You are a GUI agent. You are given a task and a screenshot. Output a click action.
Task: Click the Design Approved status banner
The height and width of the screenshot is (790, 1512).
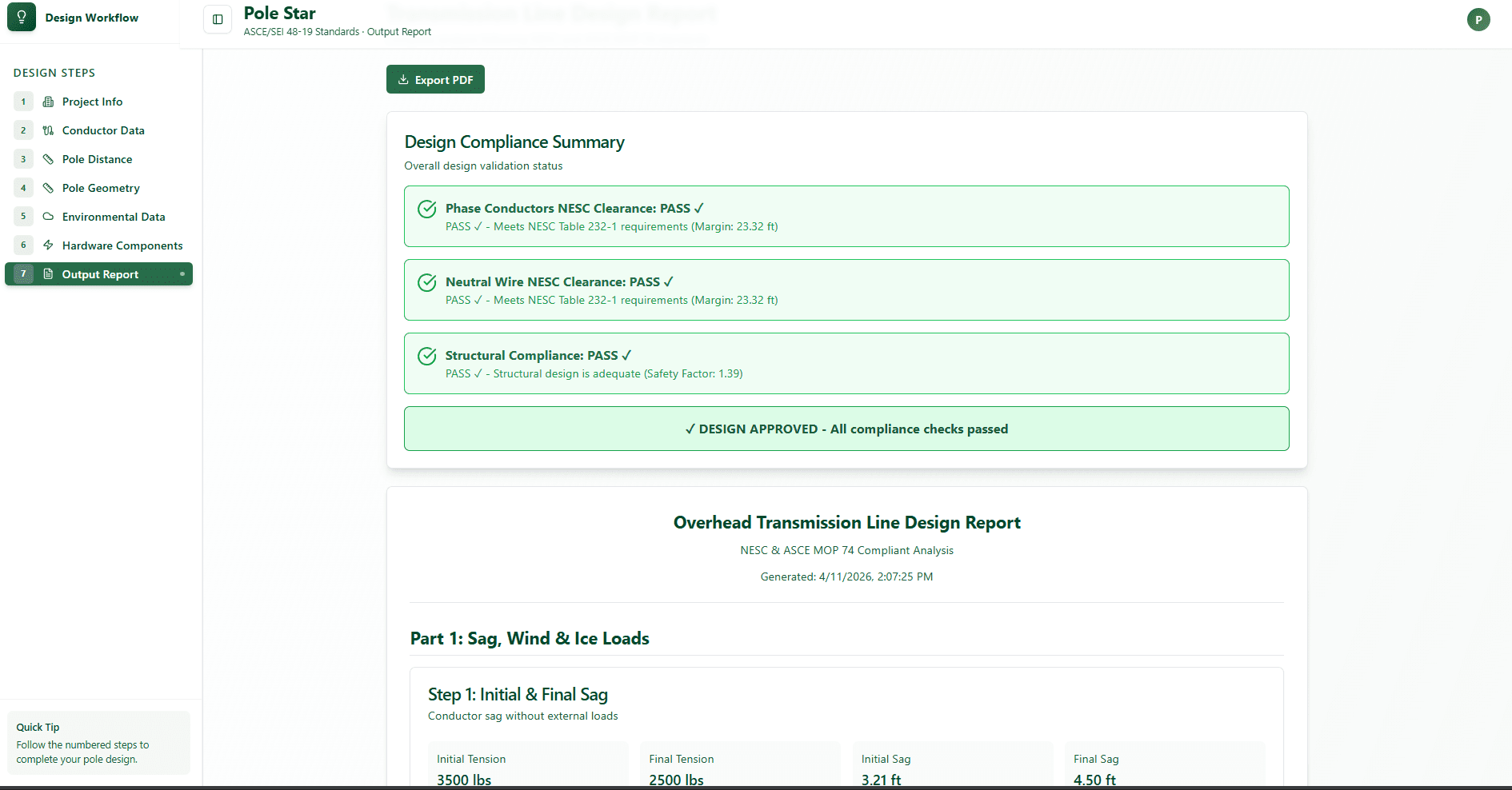846,429
